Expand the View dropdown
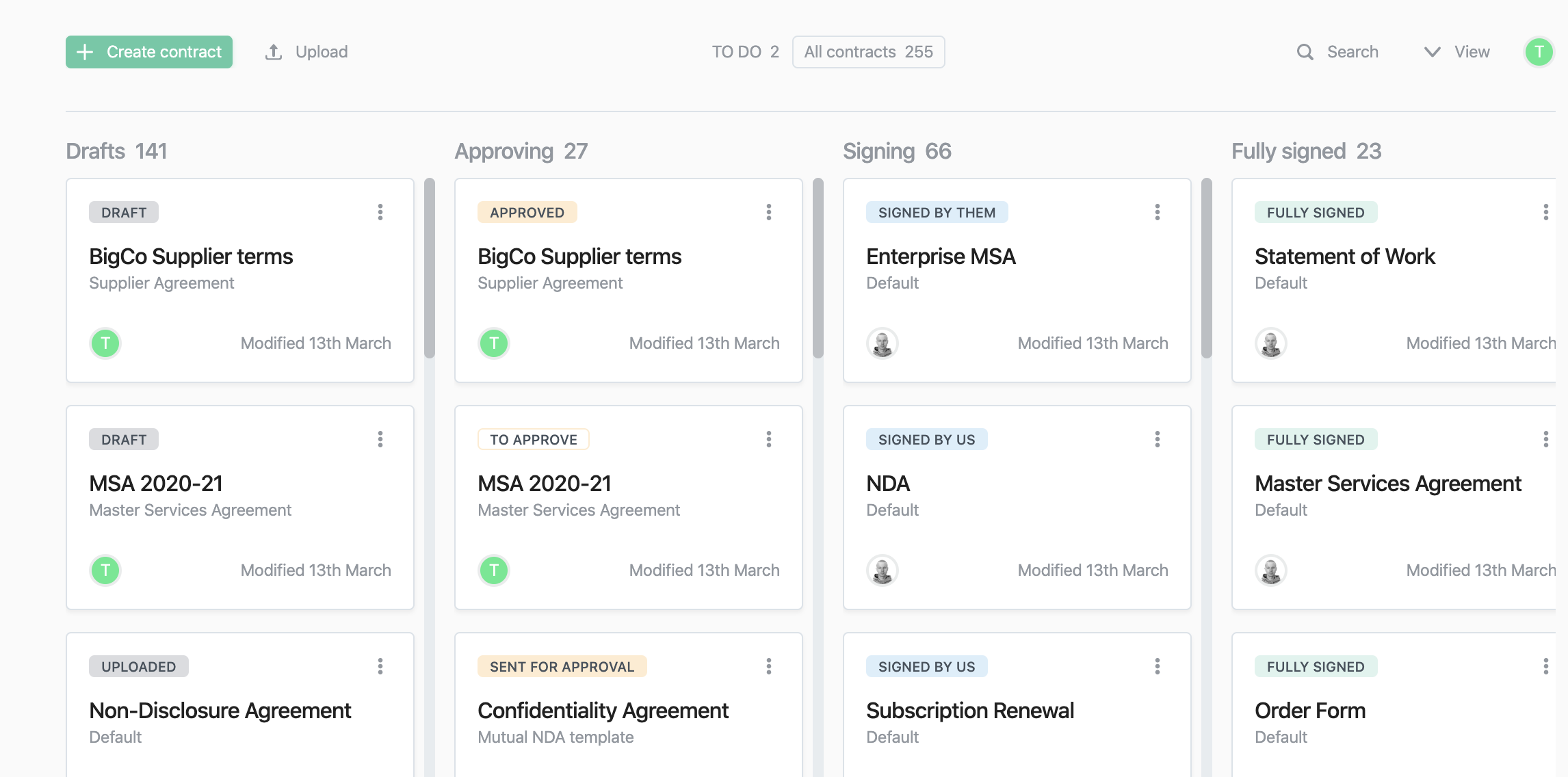This screenshot has height=777, width=1568. tap(1457, 52)
